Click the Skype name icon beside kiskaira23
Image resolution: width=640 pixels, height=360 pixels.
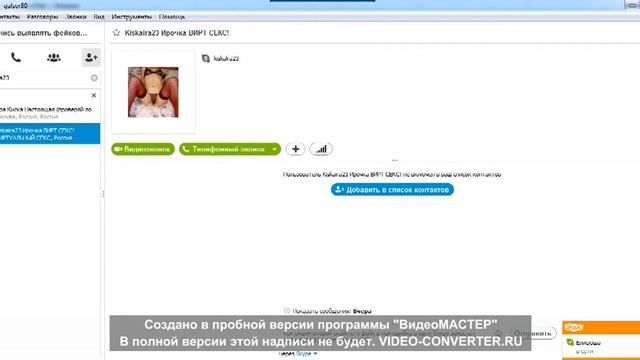tap(206, 59)
